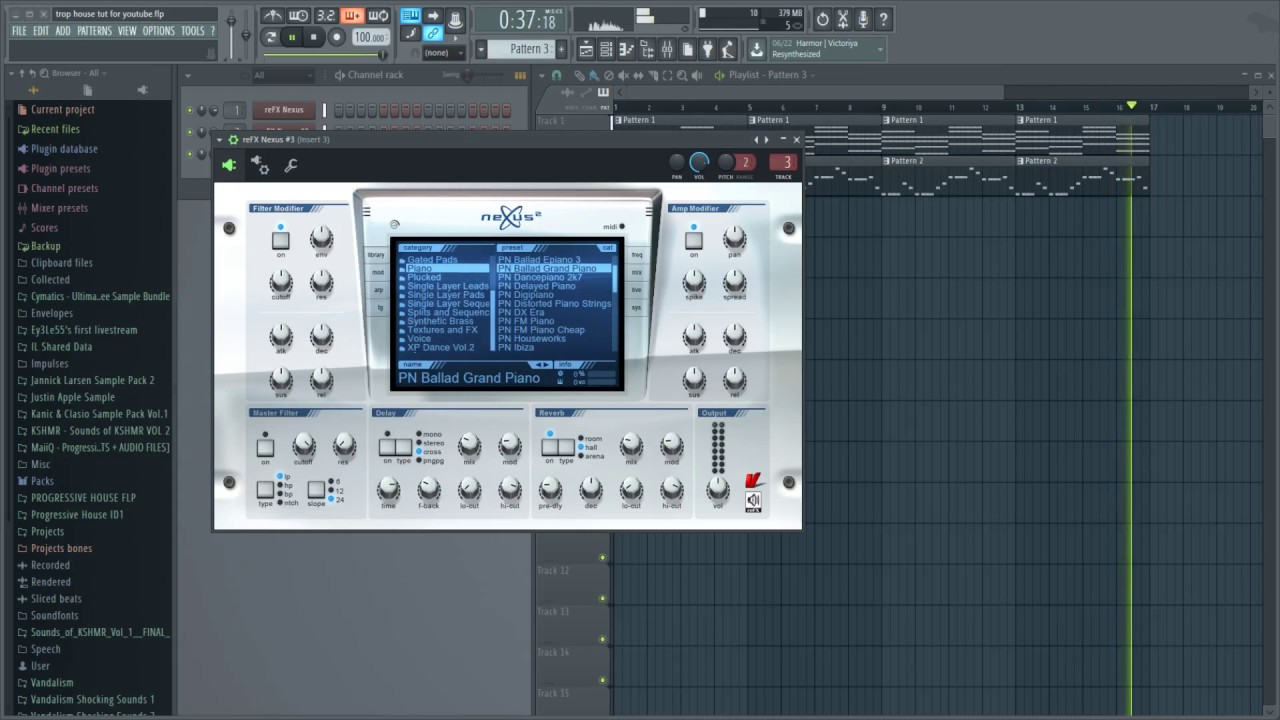Stop playback with the stop button
1280x720 pixels.
313,37
